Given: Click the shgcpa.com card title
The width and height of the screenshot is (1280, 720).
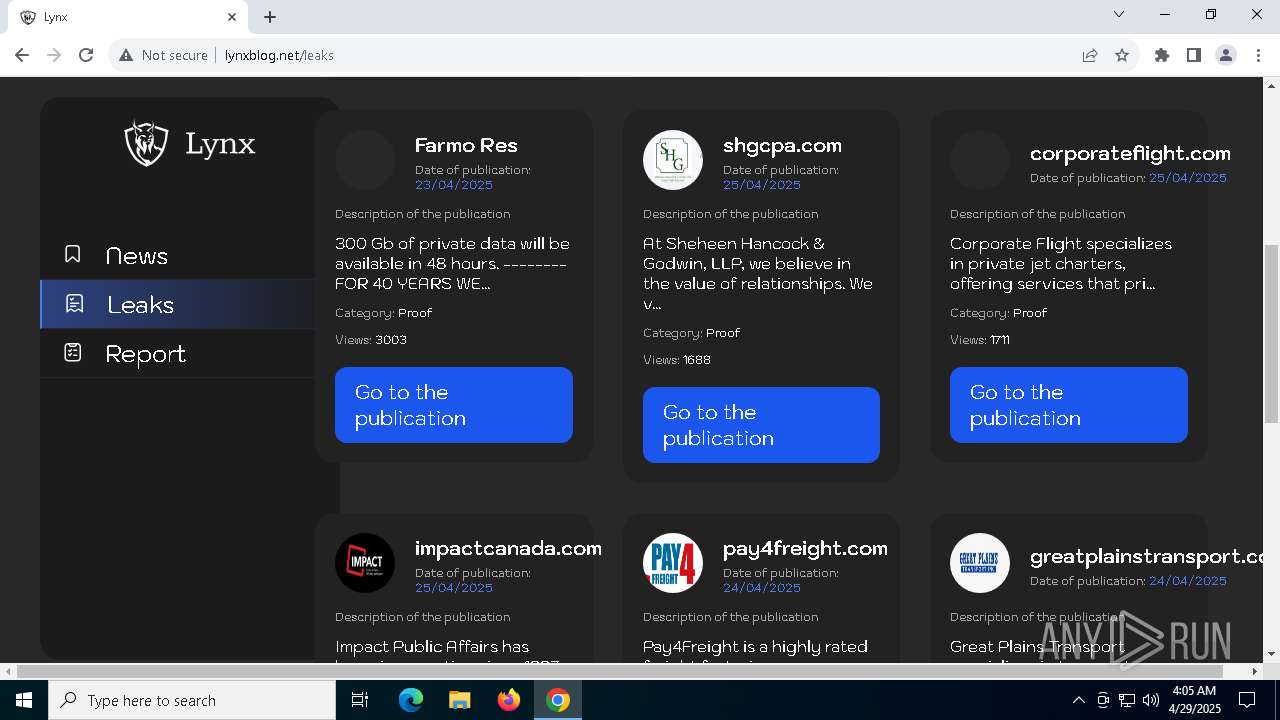Looking at the screenshot, I should tap(782, 145).
